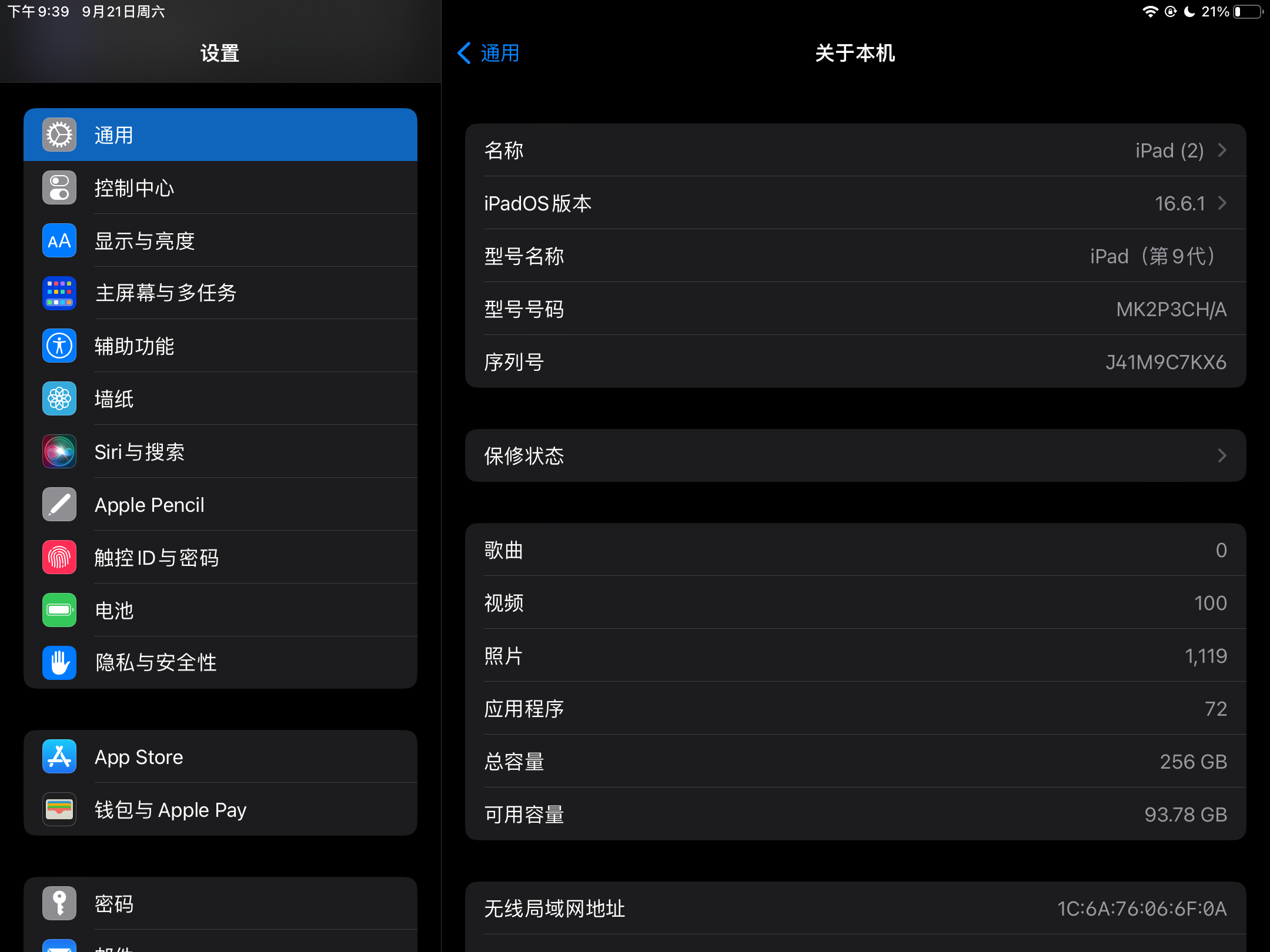Tap the serial number J41M9C7KX6 row
Viewport: 1270px width, 952px height.
[855, 361]
